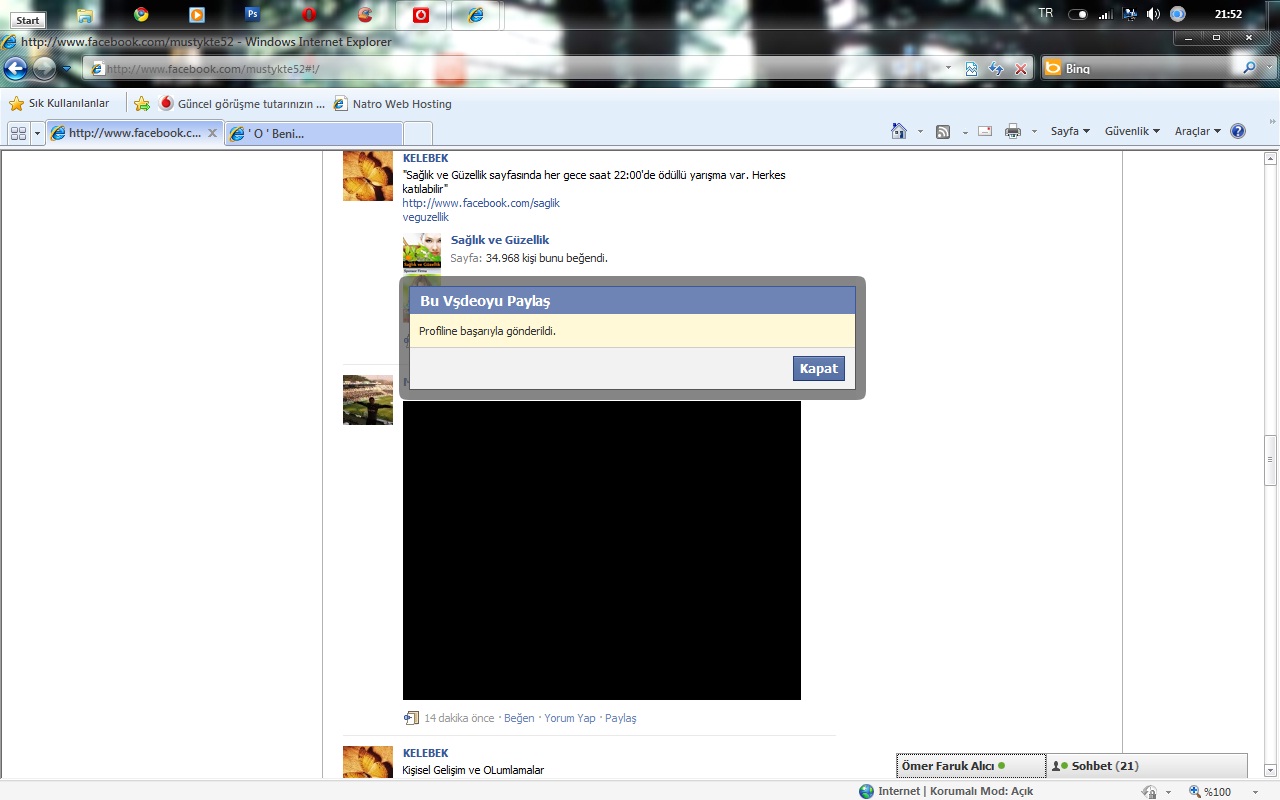Open the Sayfa menu
The height and width of the screenshot is (800, 1280).
(1070, 131)
